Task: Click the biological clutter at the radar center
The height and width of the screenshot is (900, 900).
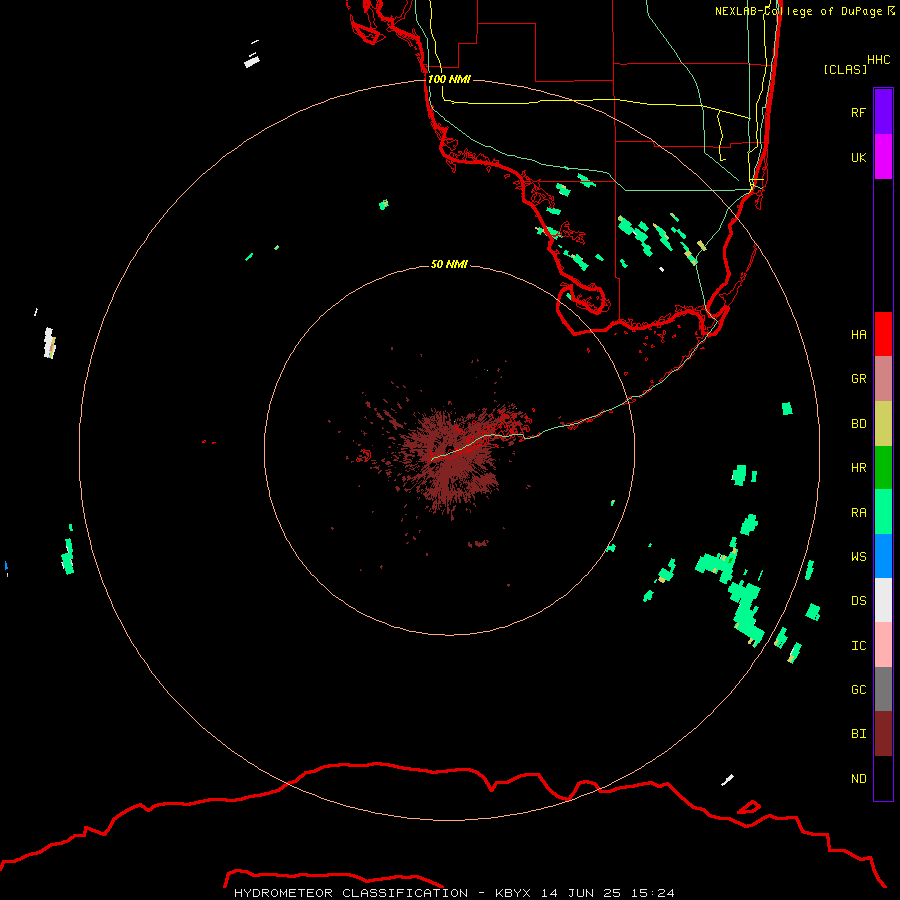Action: point(451,456)
